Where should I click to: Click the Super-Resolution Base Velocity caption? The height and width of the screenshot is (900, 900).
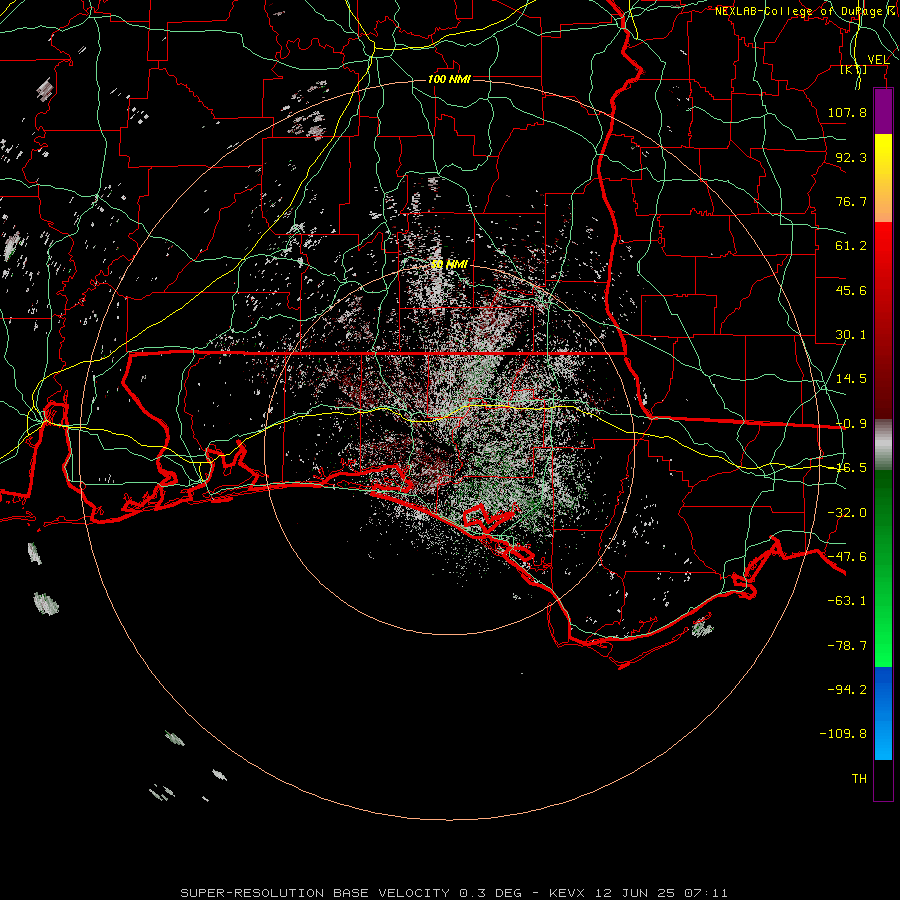click(x=454, y=893)
